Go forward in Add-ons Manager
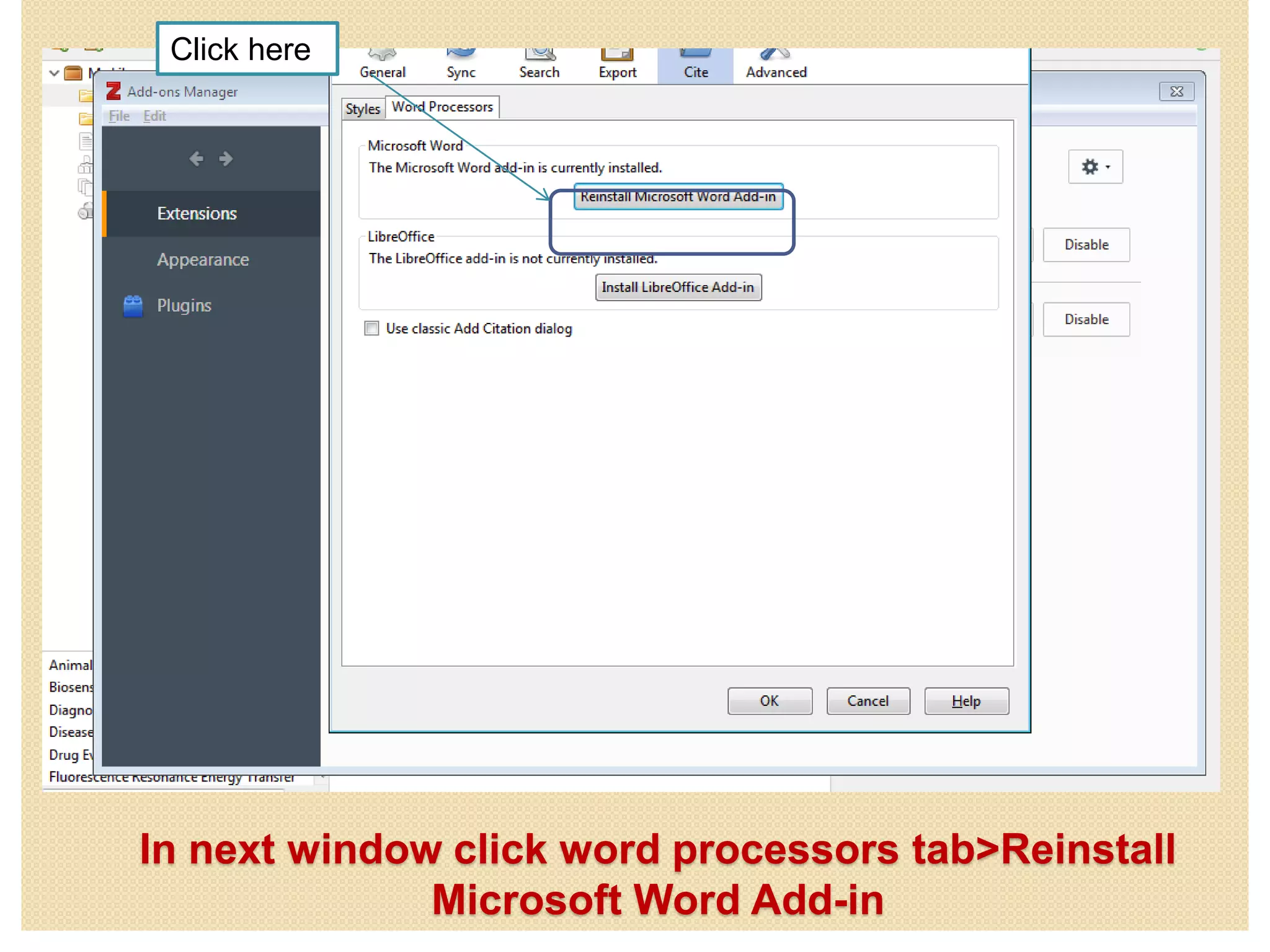The image size is (1270, 952). (x=226, y=159)
